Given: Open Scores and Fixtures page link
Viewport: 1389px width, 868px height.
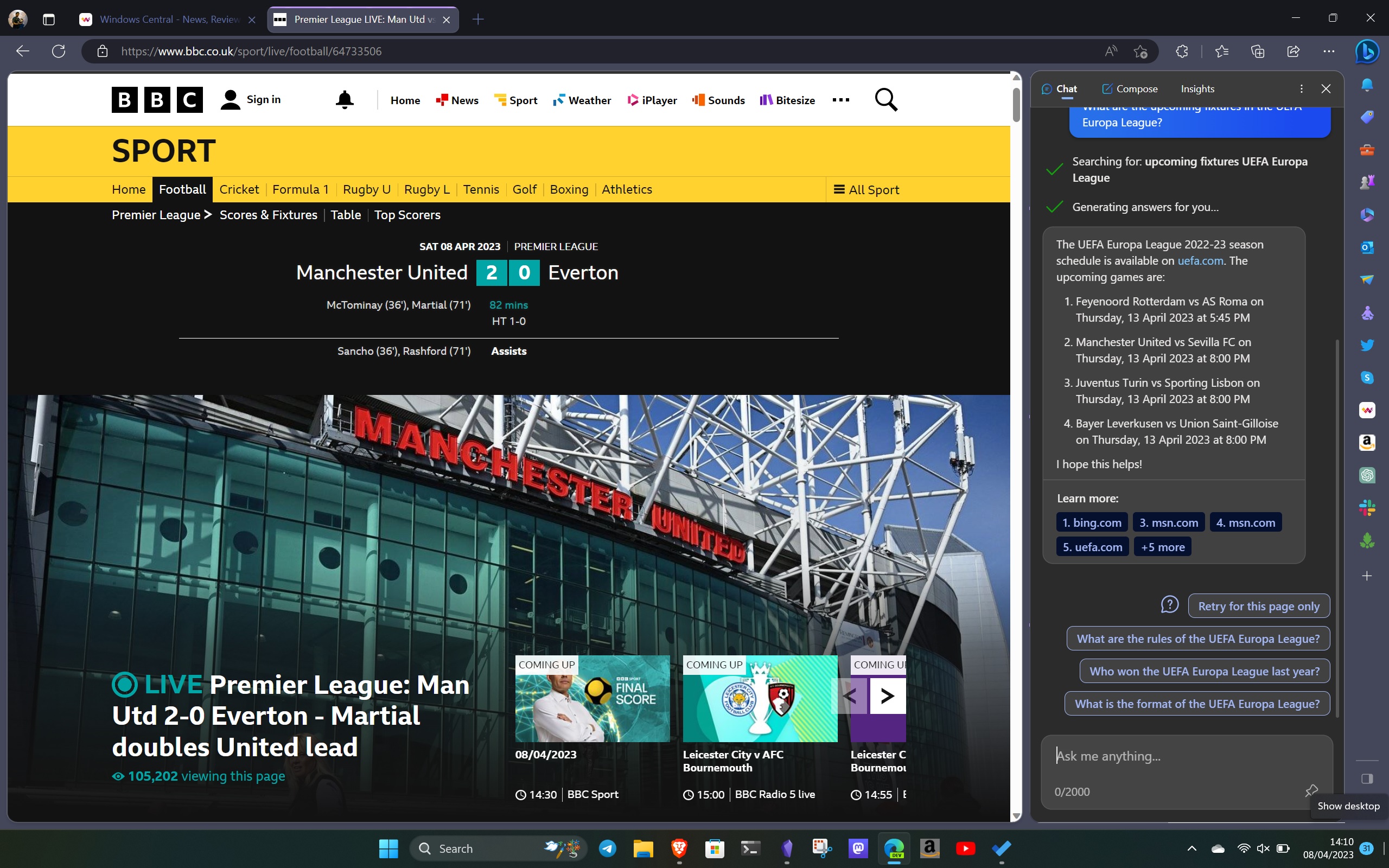Looking at the screenshot, I should (268, 215).
